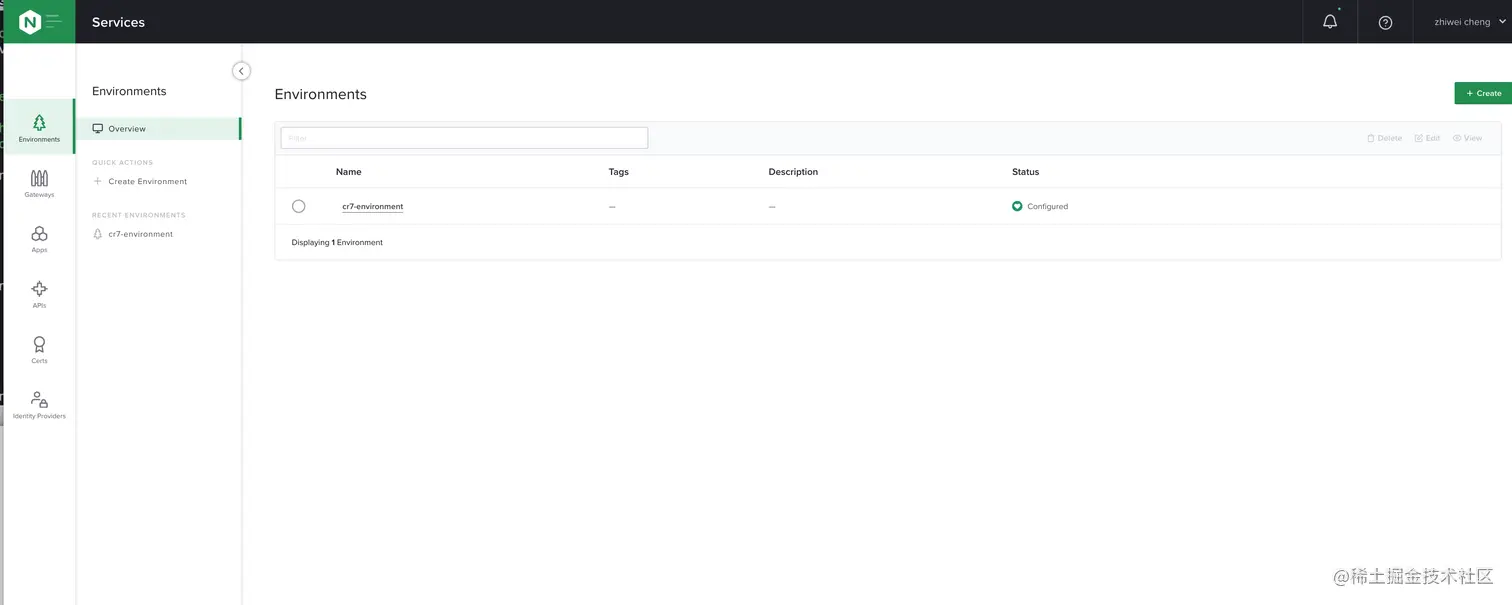Viewport: 1512px width, 605px height.
Task: Click the Description column header
Action: pos(793,172)
